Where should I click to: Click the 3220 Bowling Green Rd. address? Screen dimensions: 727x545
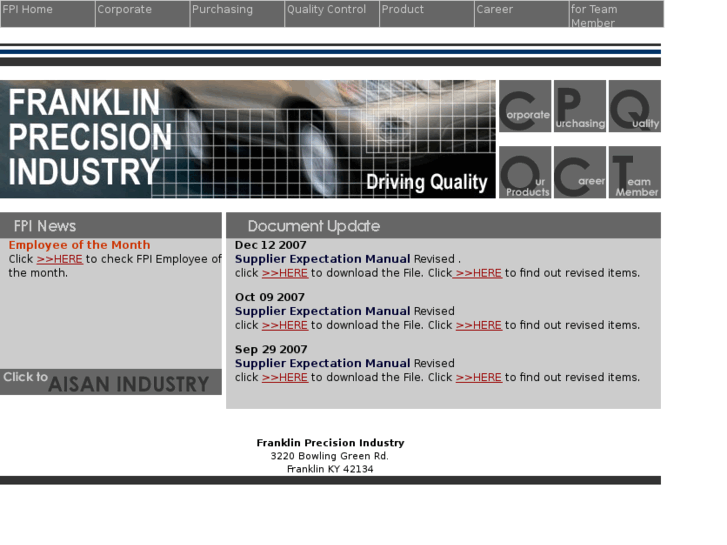(330, 456)
